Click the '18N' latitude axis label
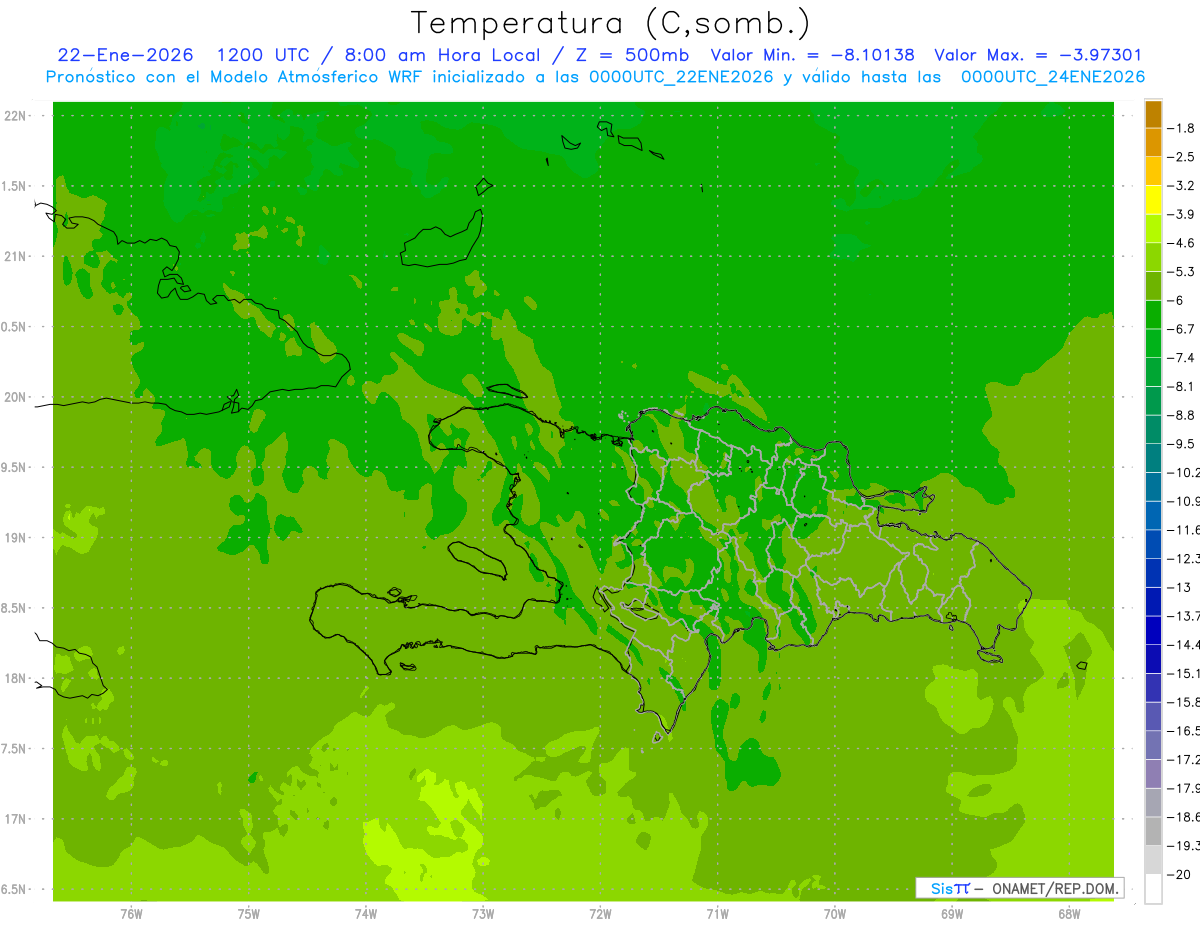 coord(14,679)
